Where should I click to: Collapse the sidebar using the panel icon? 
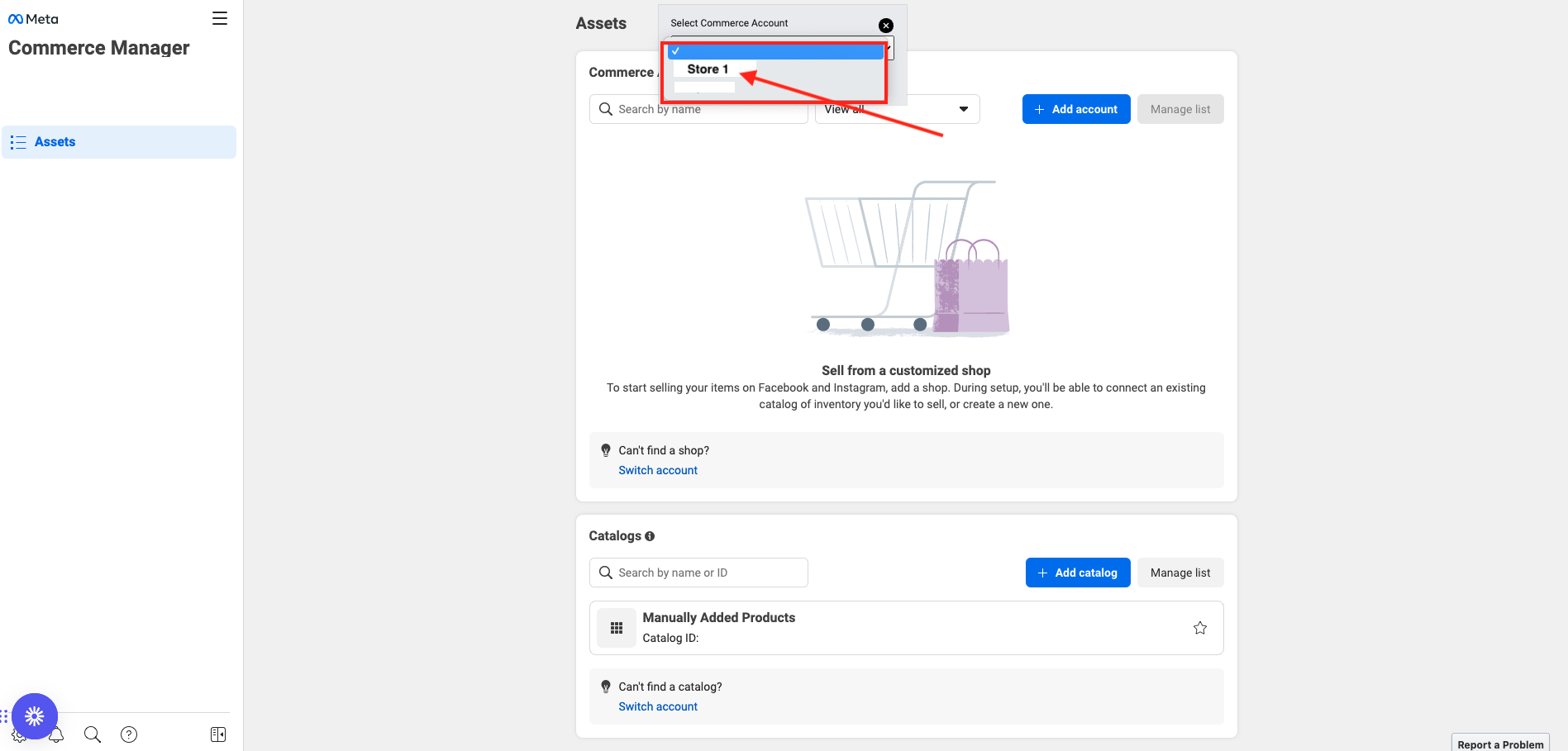(218, 734)
